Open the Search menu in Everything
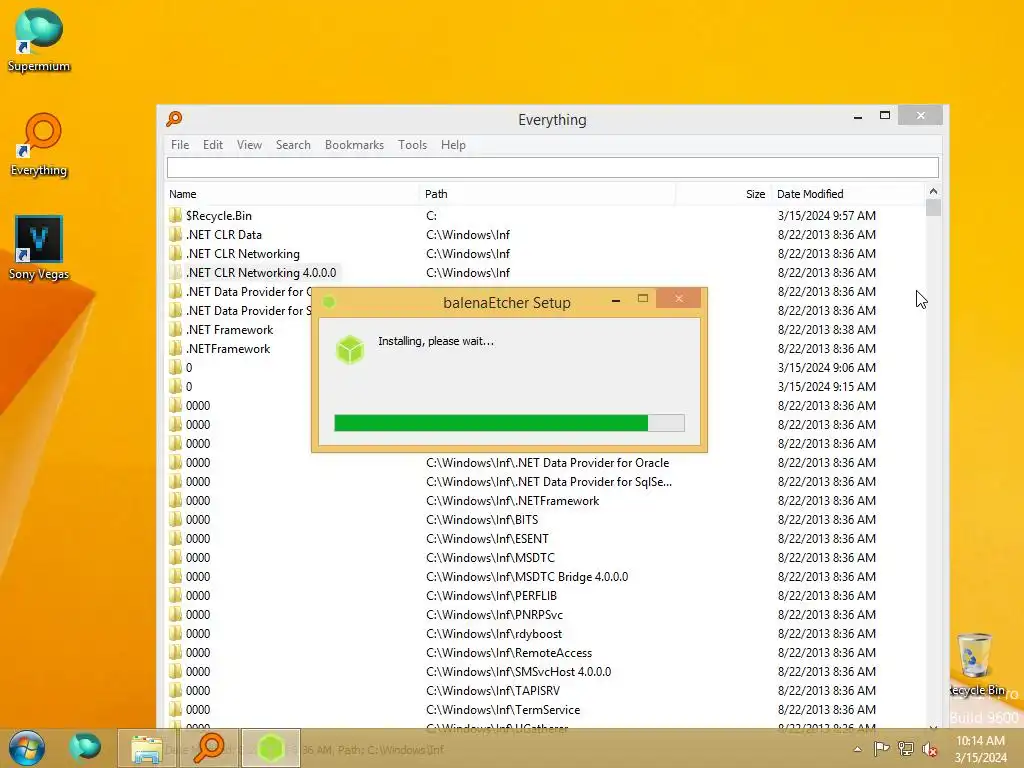1024x768 pixels. (293, 145)
